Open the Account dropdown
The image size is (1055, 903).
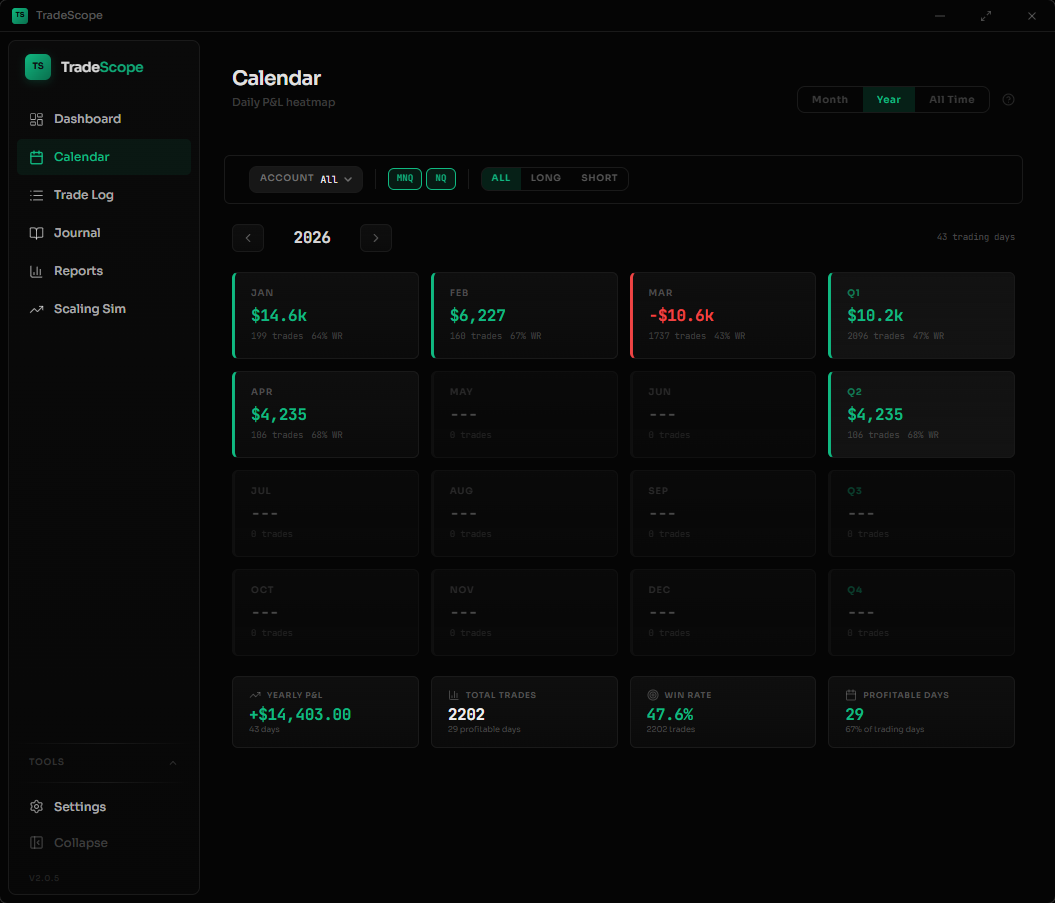306,179
